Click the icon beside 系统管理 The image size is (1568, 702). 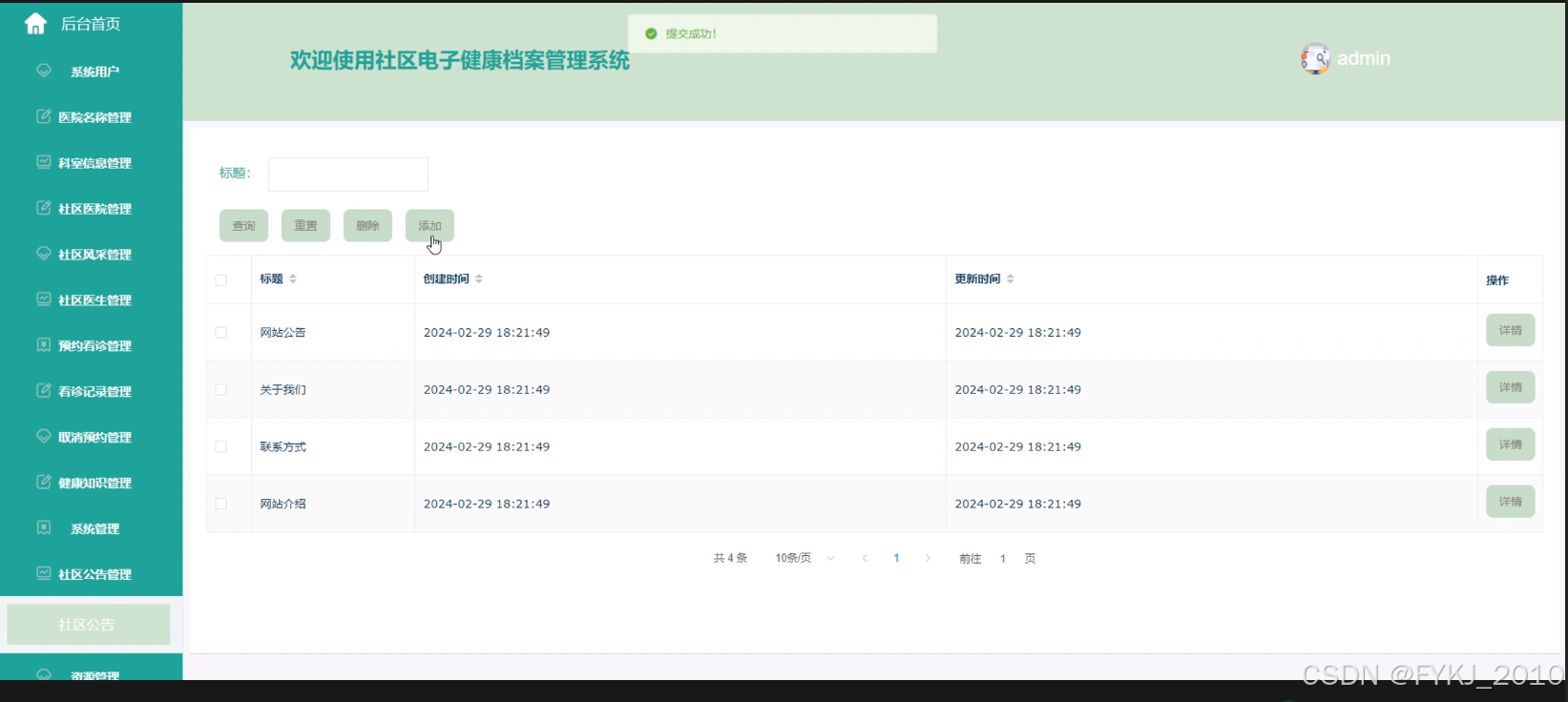(44, 528)
